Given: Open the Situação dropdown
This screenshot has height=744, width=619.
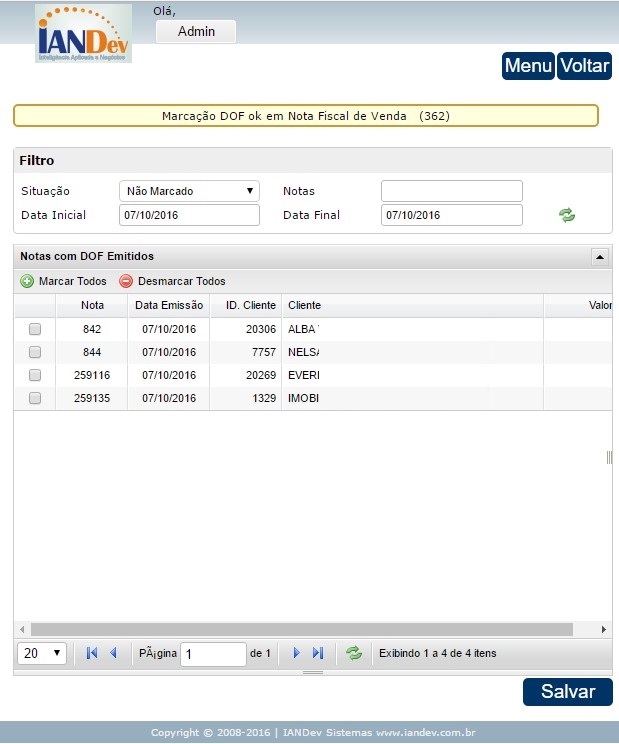Looking at the screenshot, I should click(x=189, y=191).
